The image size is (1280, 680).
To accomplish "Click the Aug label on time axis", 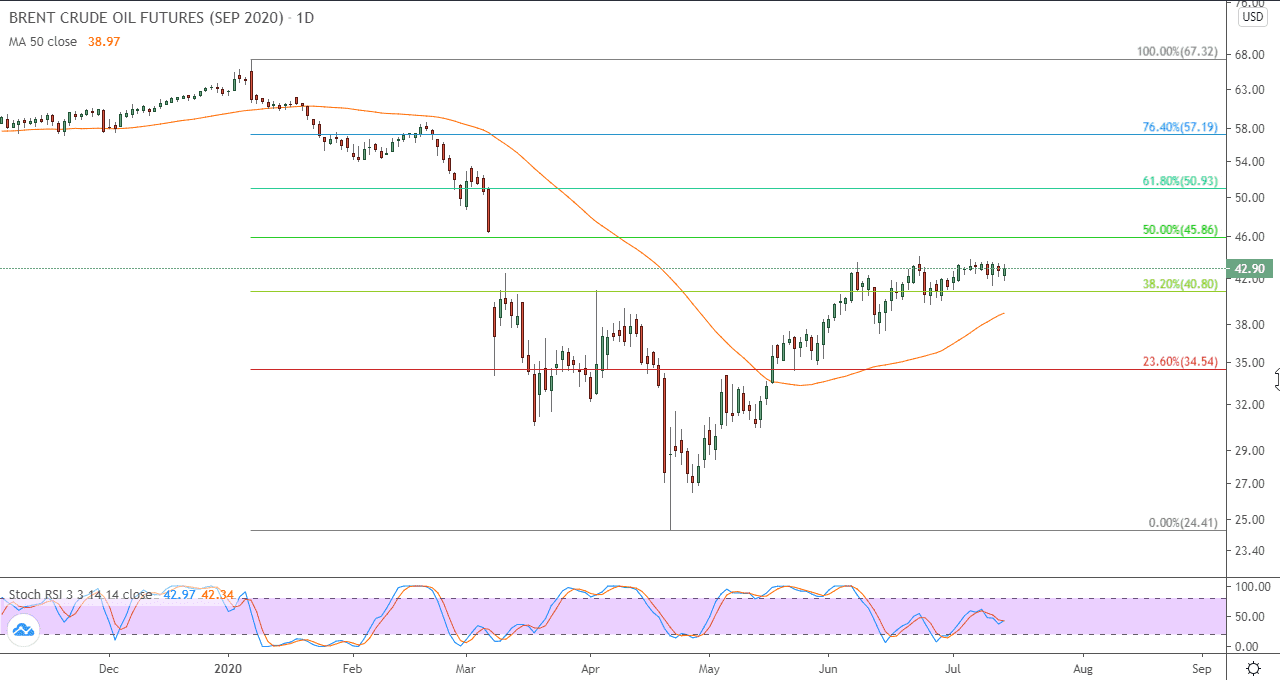I will 1082,668.
